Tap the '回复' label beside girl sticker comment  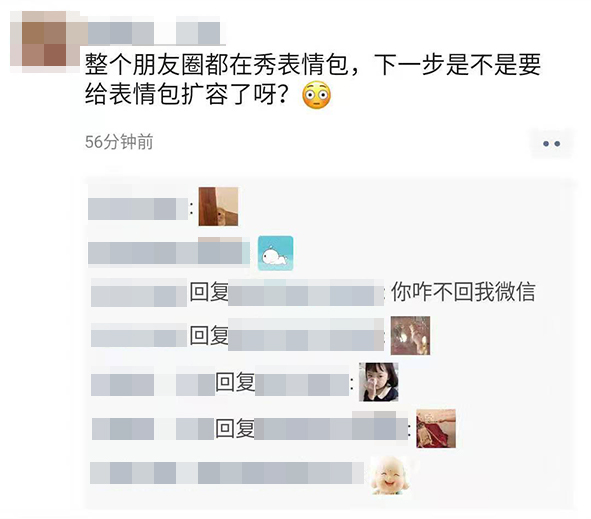235,382
